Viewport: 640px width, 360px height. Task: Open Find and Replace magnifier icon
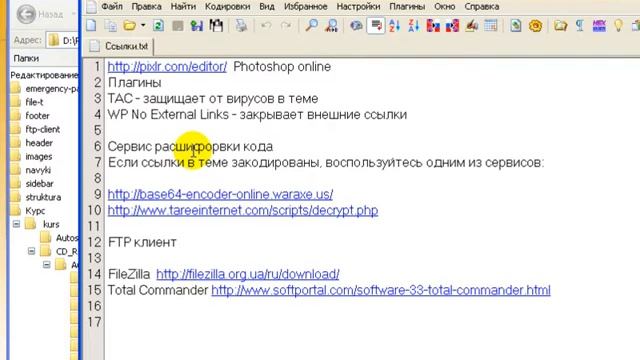[331, 26]
